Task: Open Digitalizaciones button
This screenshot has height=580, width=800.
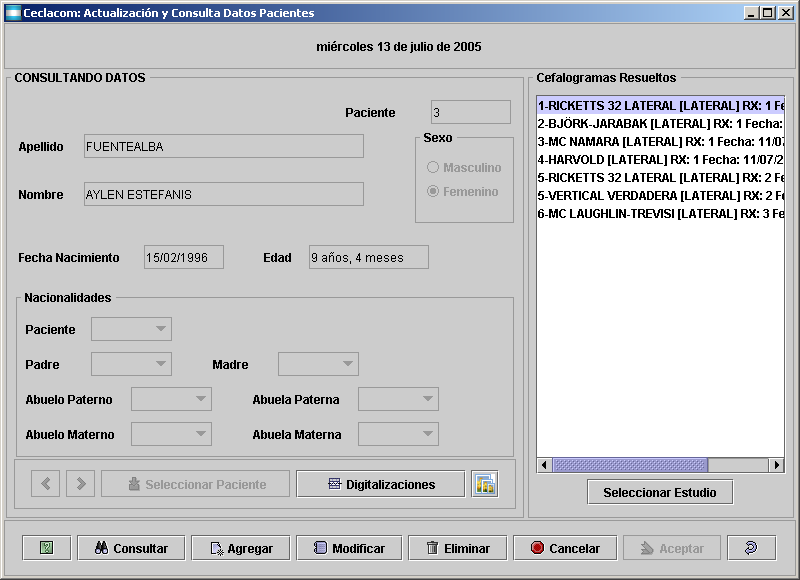Action: point(381,484)
